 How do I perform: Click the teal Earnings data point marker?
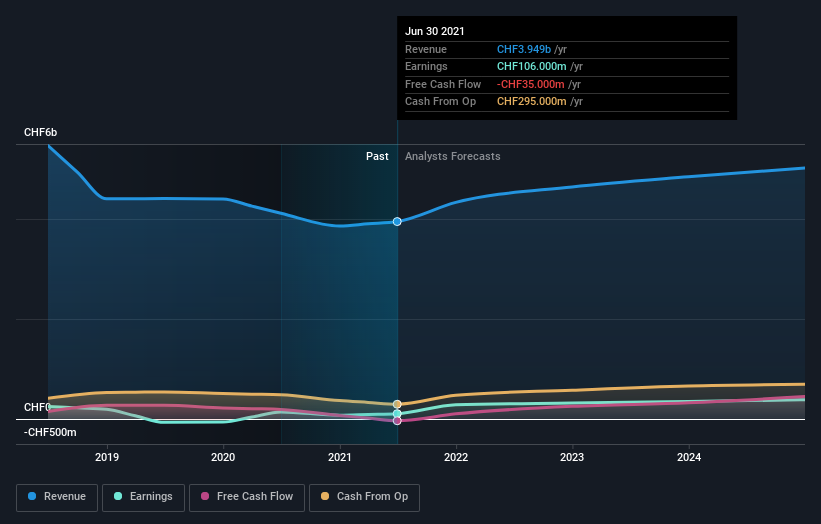click(x=397, y=414)
